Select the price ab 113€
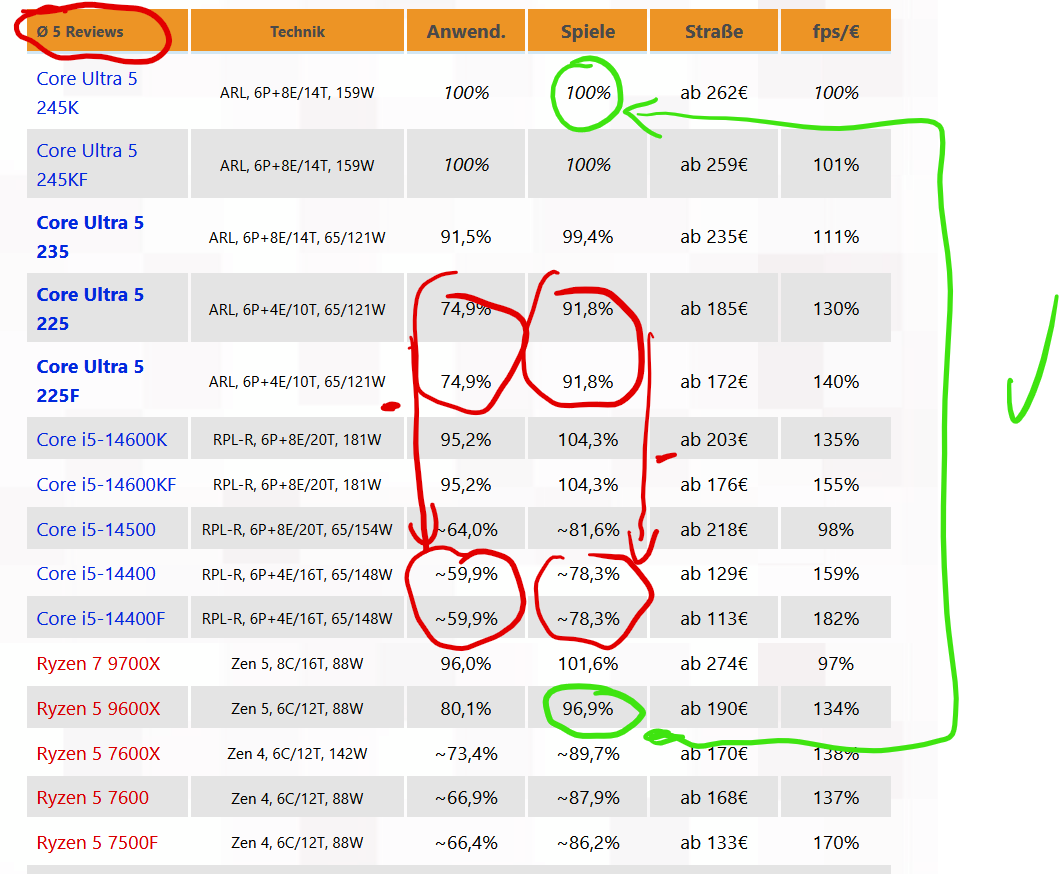 (714, 619)
